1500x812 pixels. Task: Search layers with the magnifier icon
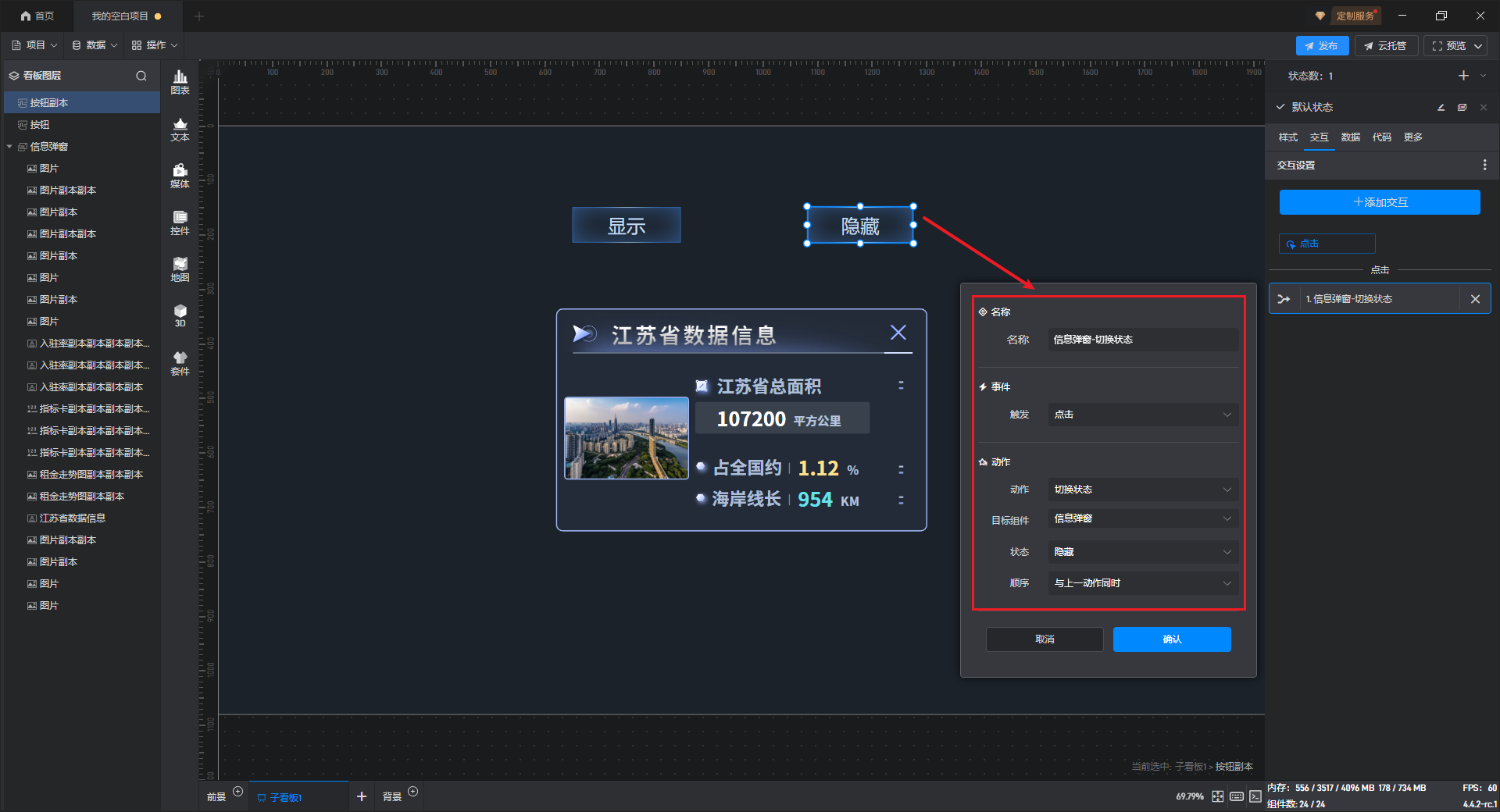pyautogui.click(x=141, y=76)
